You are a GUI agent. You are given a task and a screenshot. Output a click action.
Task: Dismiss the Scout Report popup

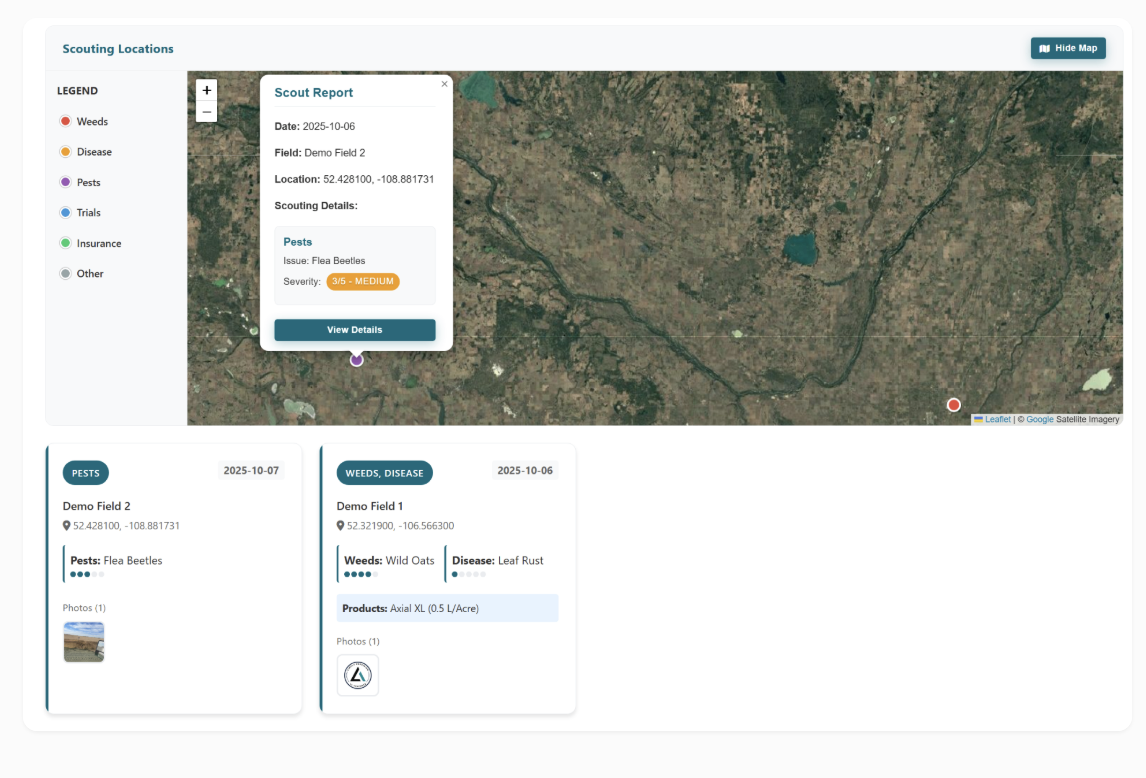click(x=444, y=84)
